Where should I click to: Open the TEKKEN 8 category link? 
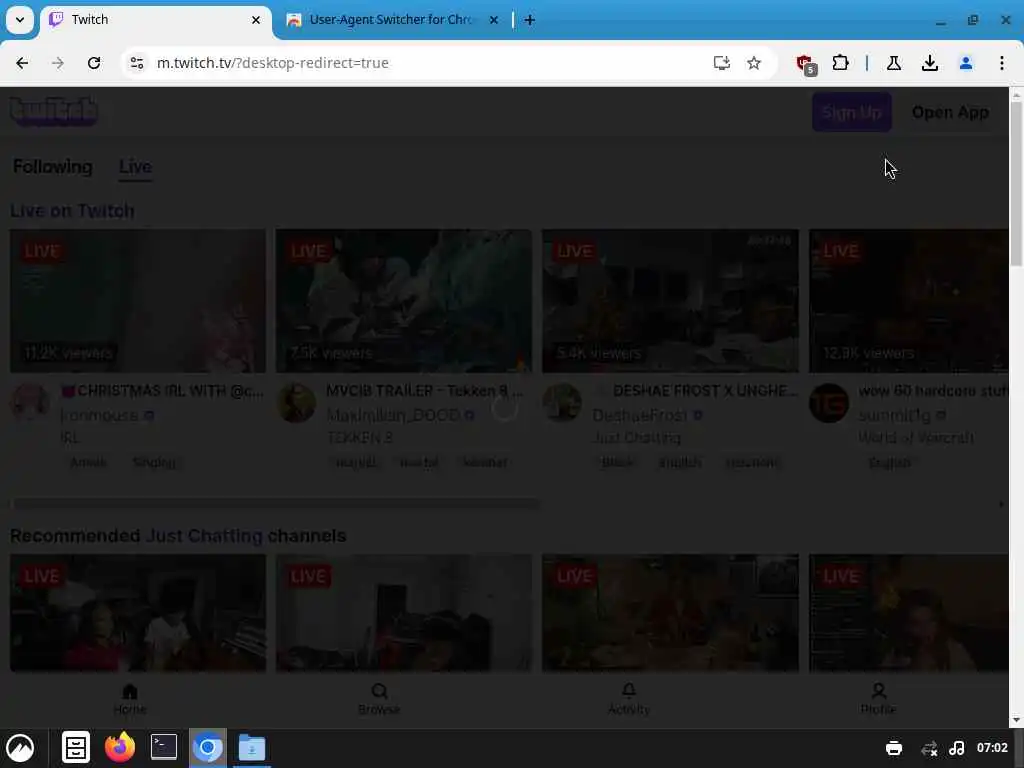[x=360, y=438]
